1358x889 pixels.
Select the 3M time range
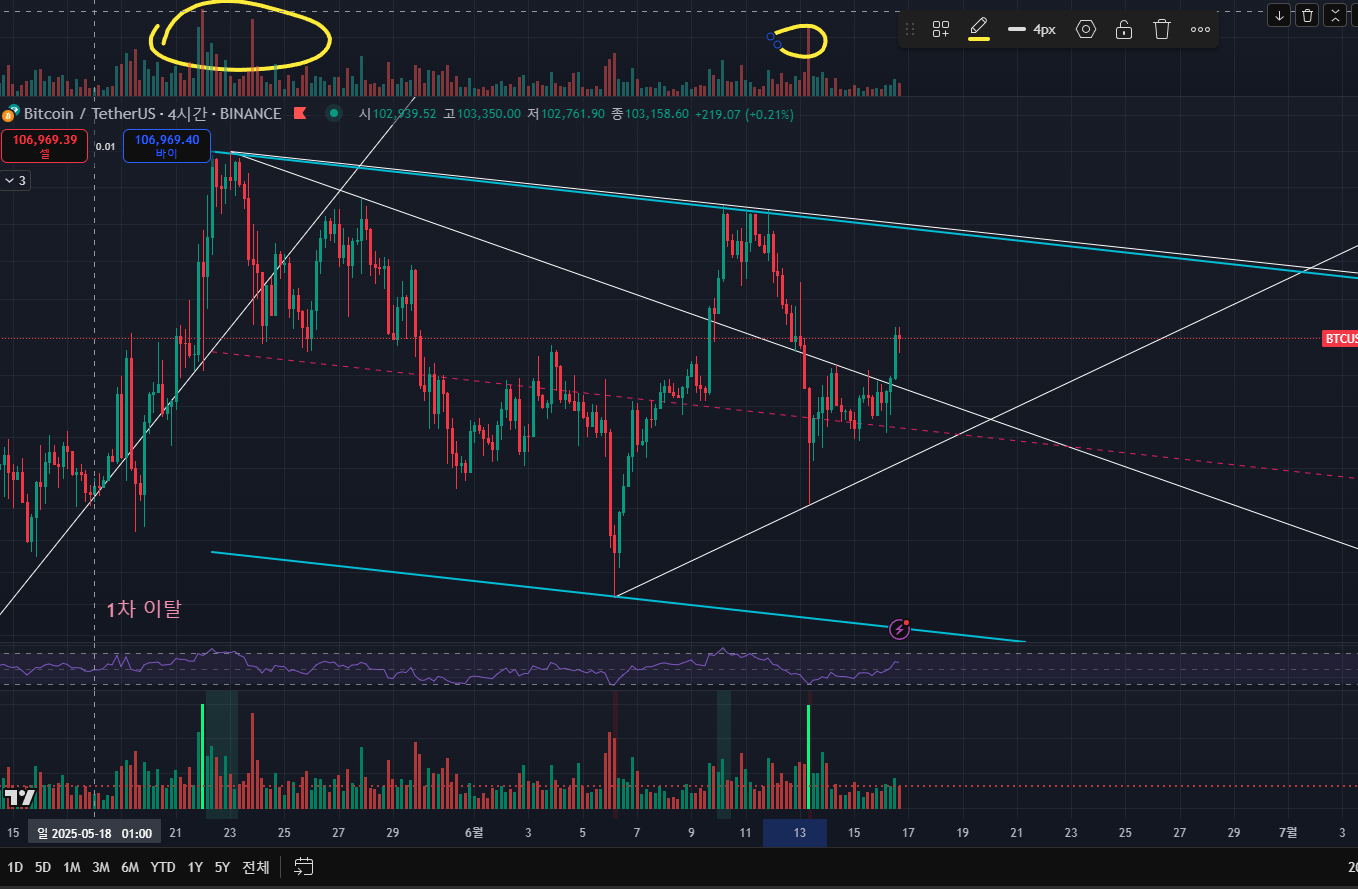101,867
